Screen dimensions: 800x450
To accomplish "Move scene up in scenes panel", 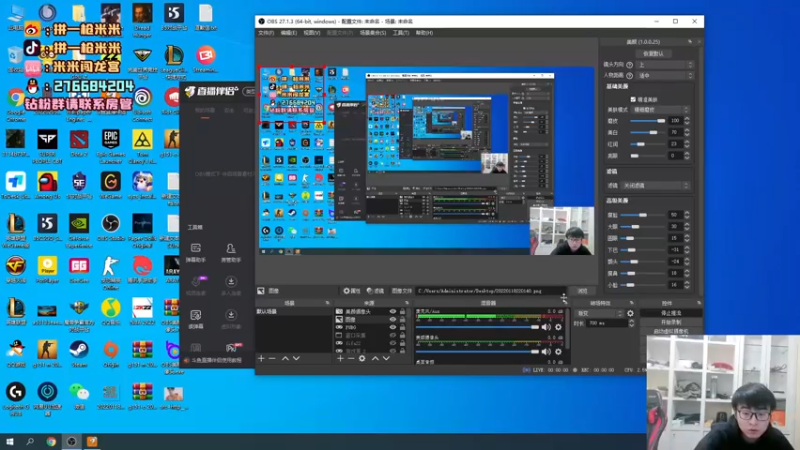I will 285,359.
